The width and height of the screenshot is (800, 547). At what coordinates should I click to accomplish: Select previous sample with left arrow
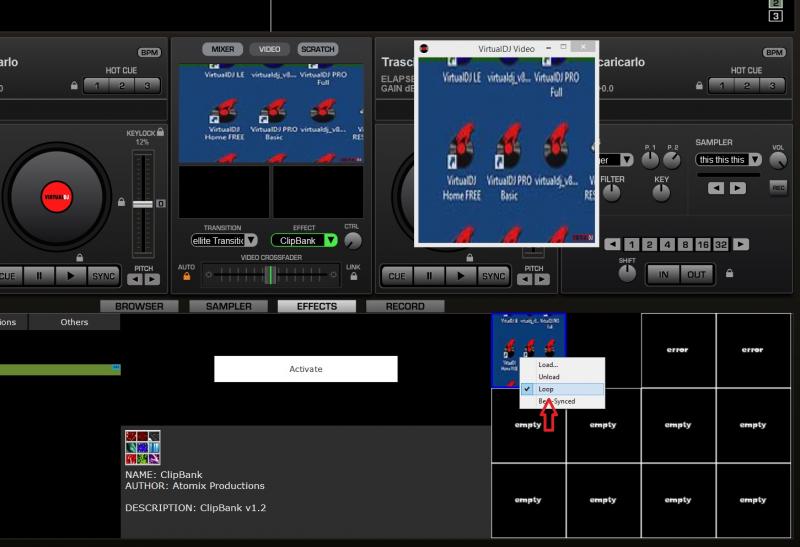click(716, 188)
